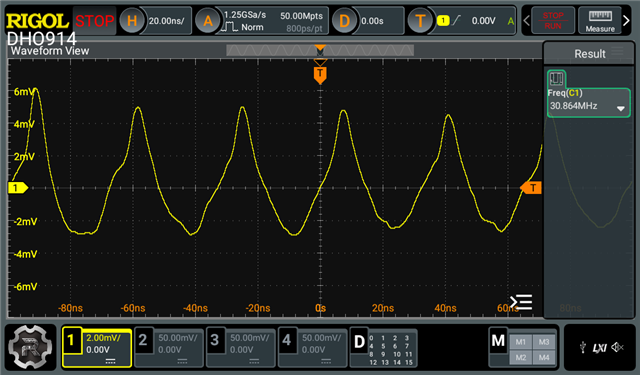Click the LXI network status icon
Screen dimensions: 640x375
[x=600, y=348]
